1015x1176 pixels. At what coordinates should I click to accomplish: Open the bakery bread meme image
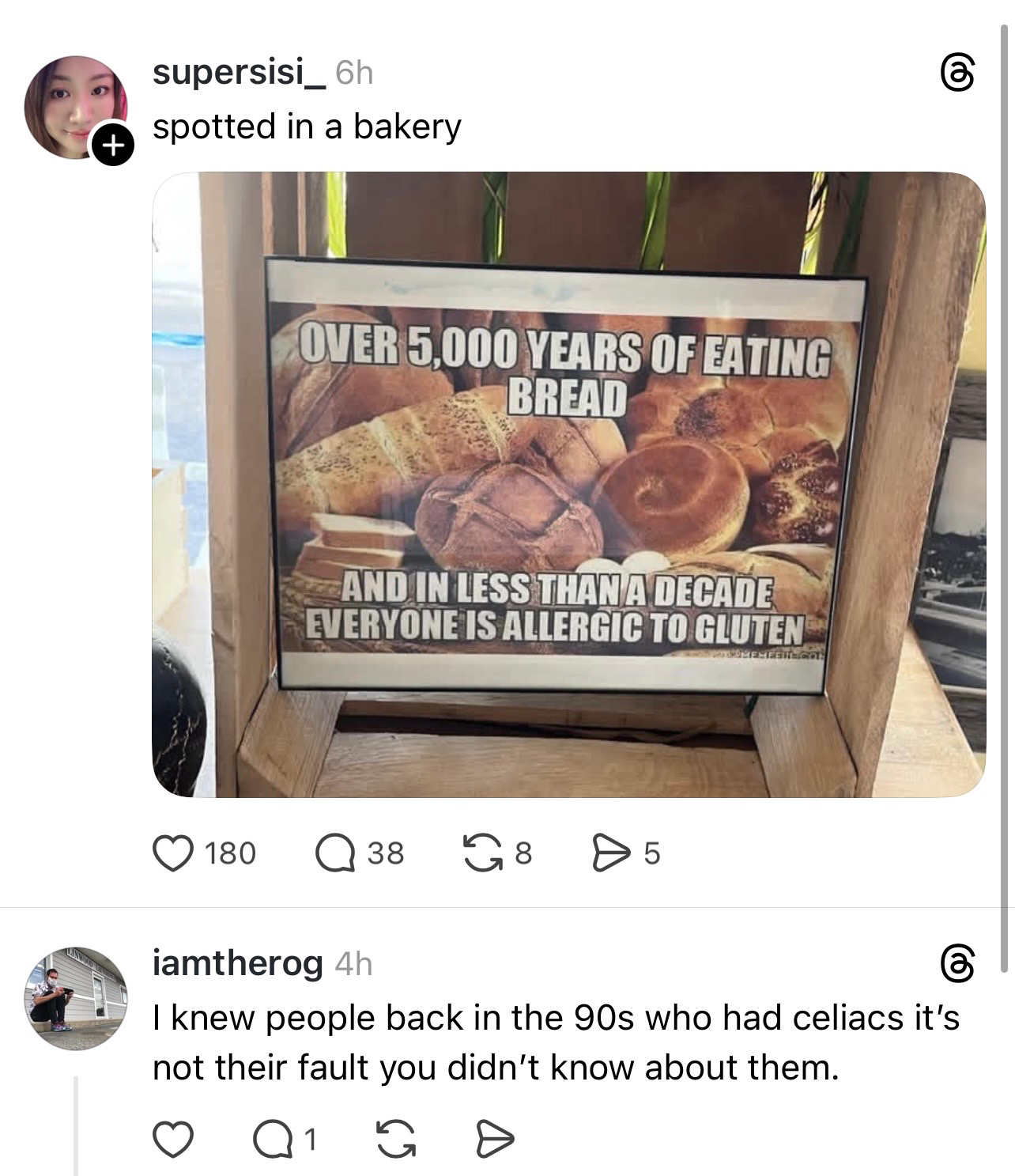568,484
